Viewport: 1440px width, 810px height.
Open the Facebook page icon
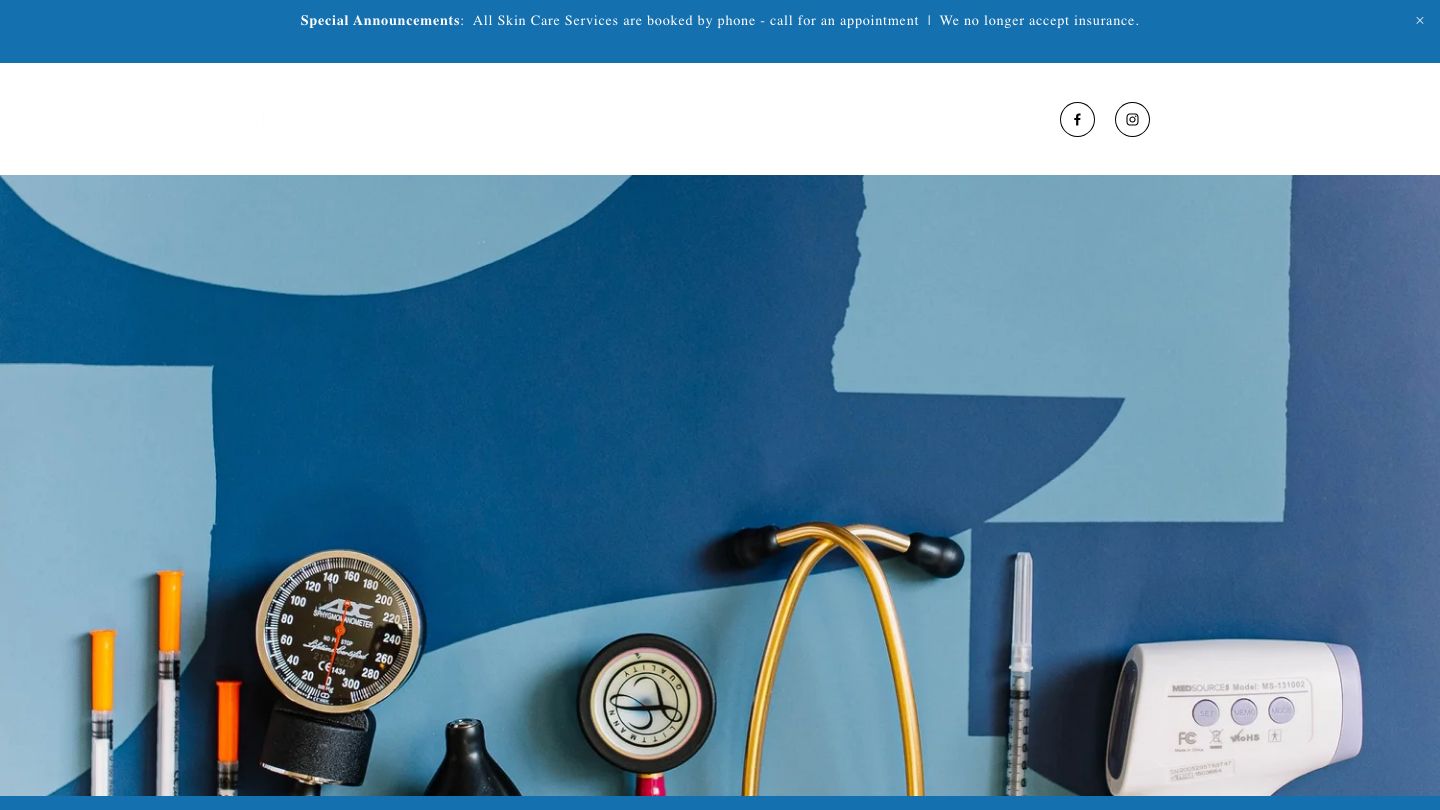(1077, 120)
